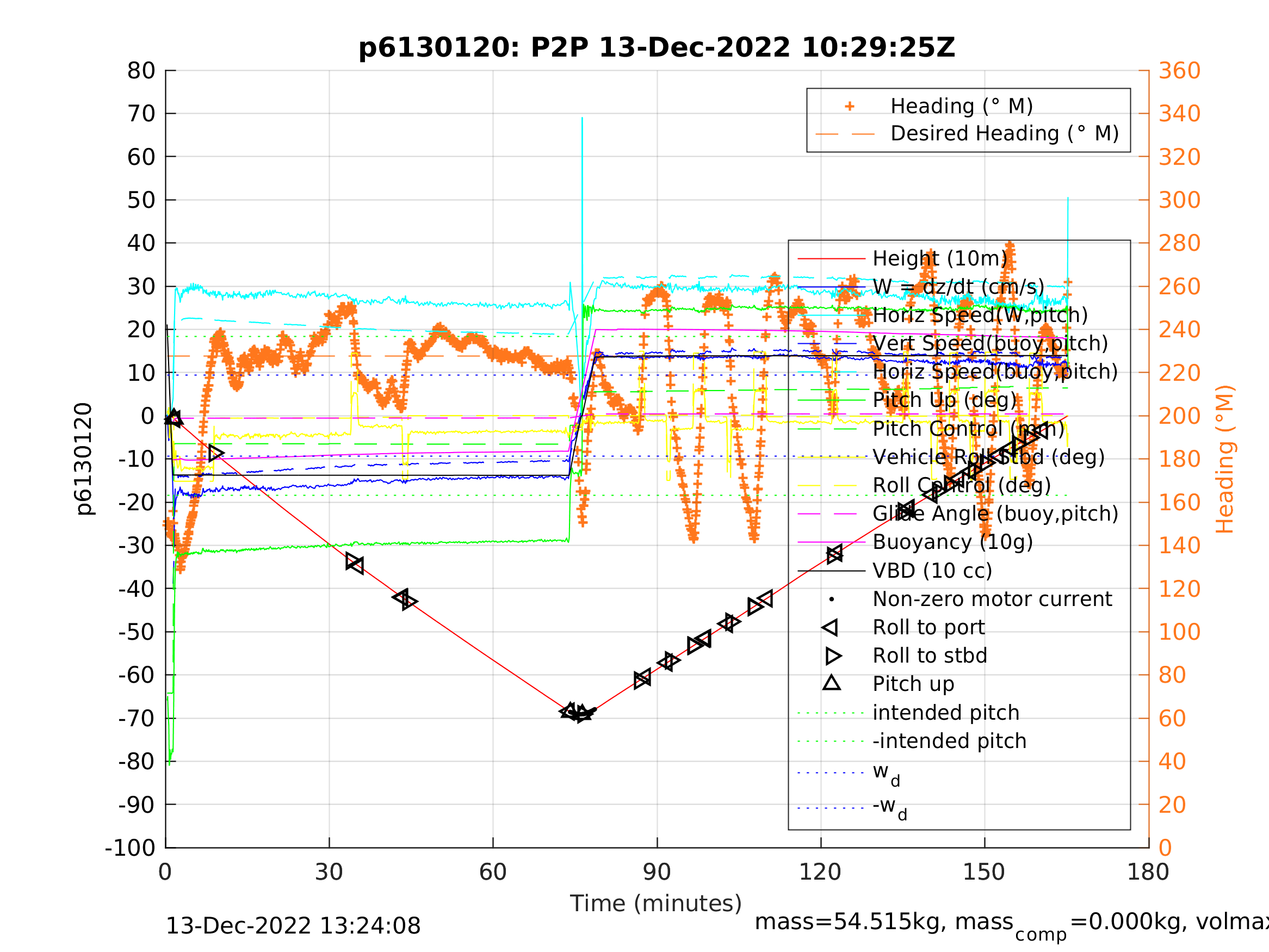
Task: Click the '13-Dec-2022 13:24:08' timestamp text
Action: tap(293, 926)
